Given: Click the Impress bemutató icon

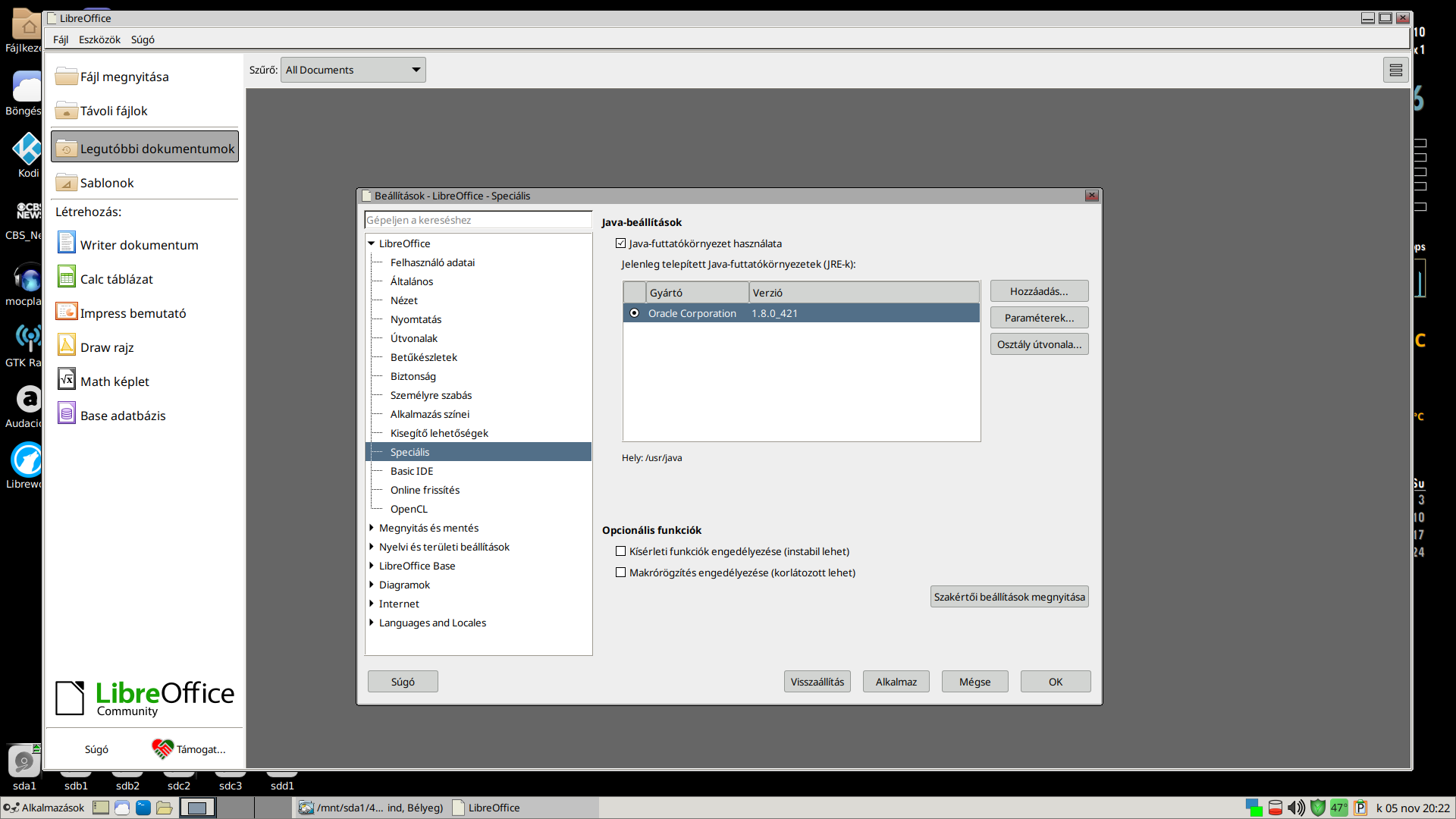Looking at the screenshot, I should click(67, 312).
